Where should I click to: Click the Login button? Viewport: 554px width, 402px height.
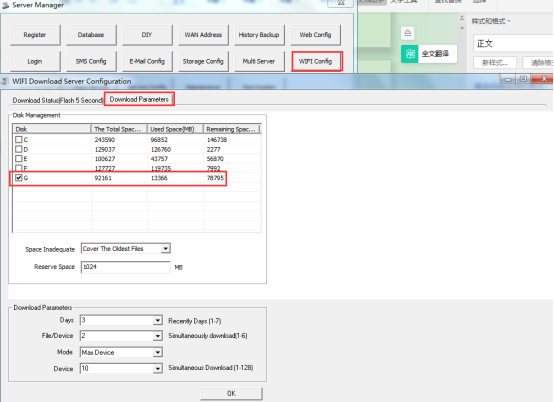click(35, 61)
